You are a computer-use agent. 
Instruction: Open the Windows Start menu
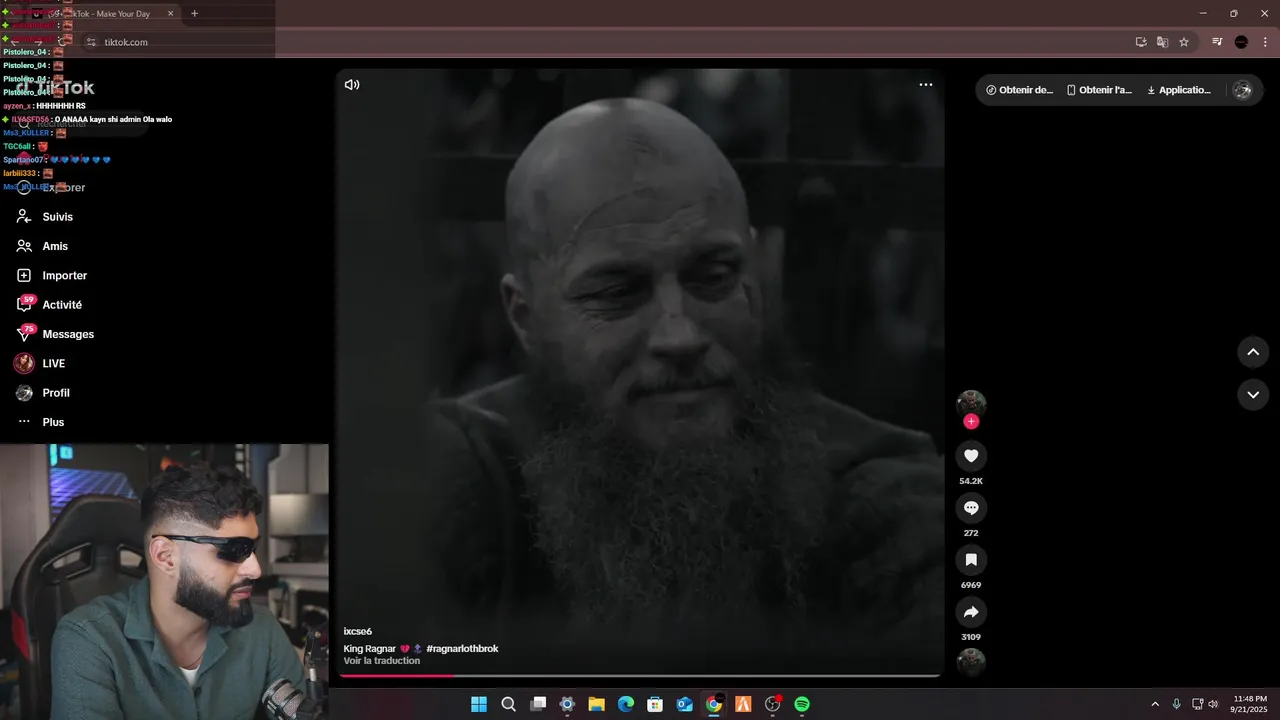[x=479, y=704]
